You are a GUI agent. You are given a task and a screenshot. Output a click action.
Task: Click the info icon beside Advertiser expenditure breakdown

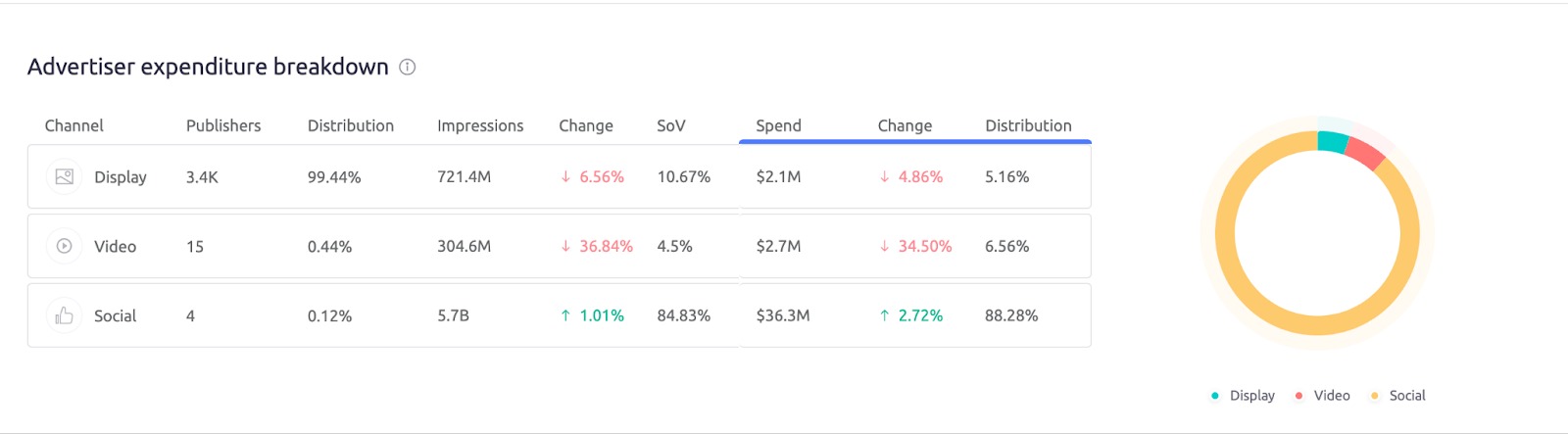408,67
